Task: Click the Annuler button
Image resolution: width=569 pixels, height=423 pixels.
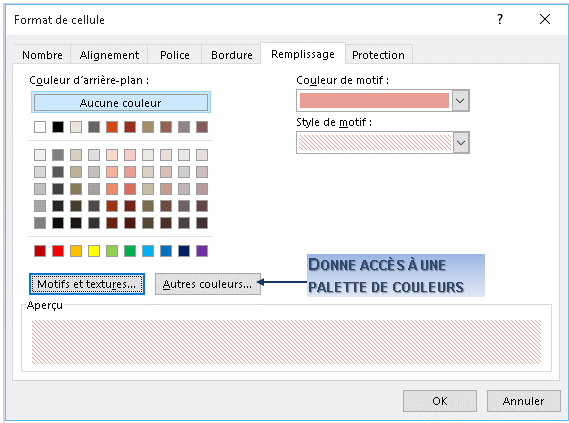Action: [x=523, y=401]
